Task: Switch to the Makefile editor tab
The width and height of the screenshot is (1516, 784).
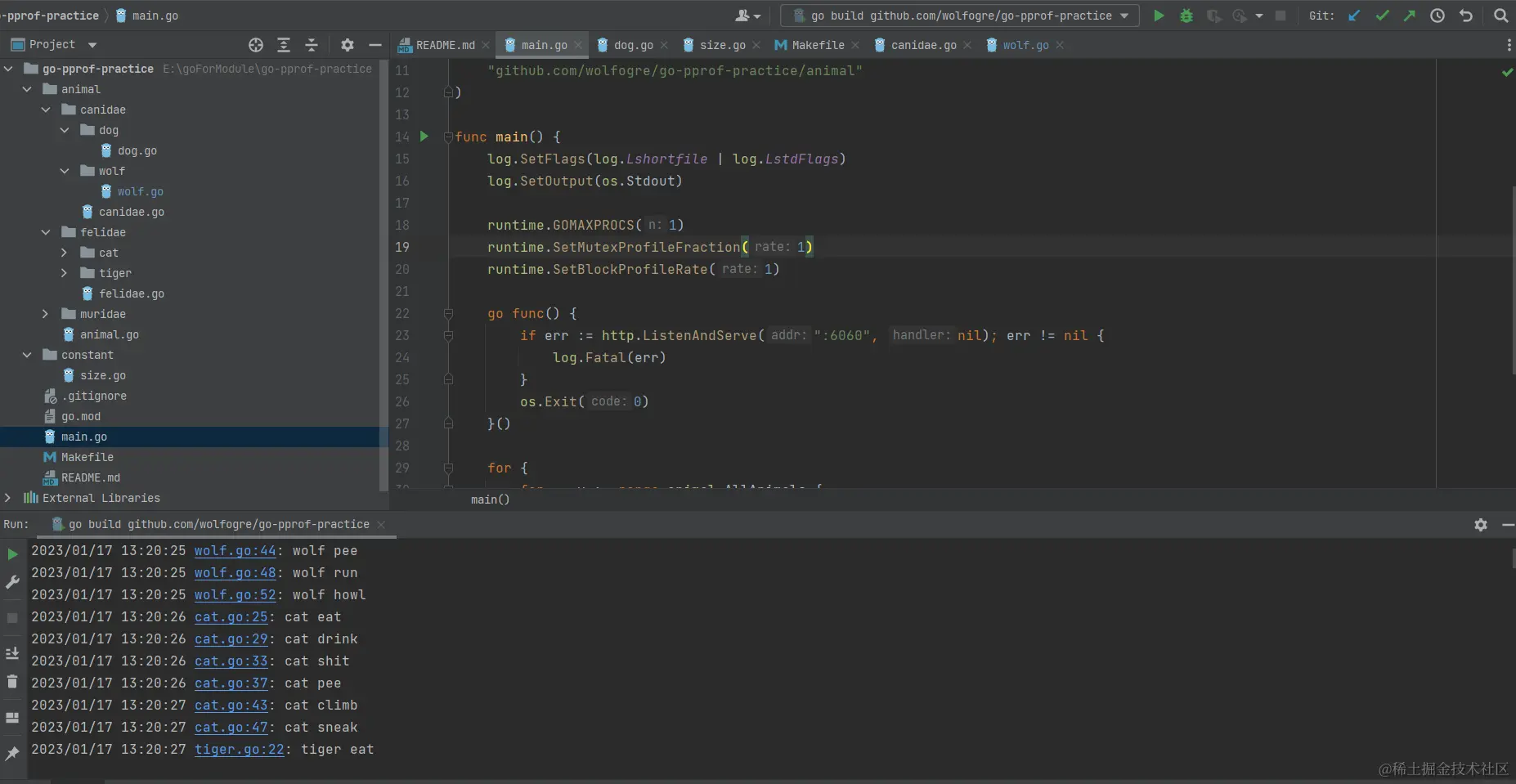Action: (817, 45)
